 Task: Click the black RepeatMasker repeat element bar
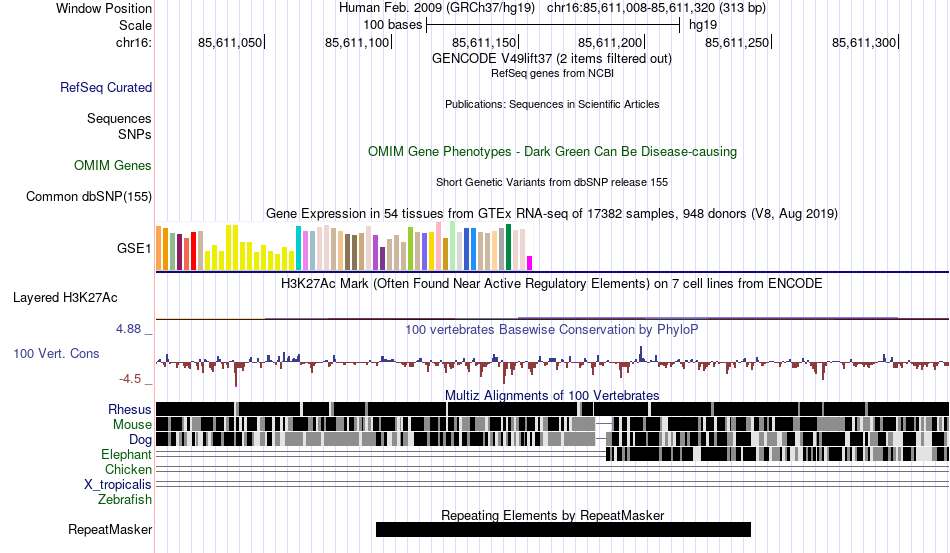(x=563, y=529)
